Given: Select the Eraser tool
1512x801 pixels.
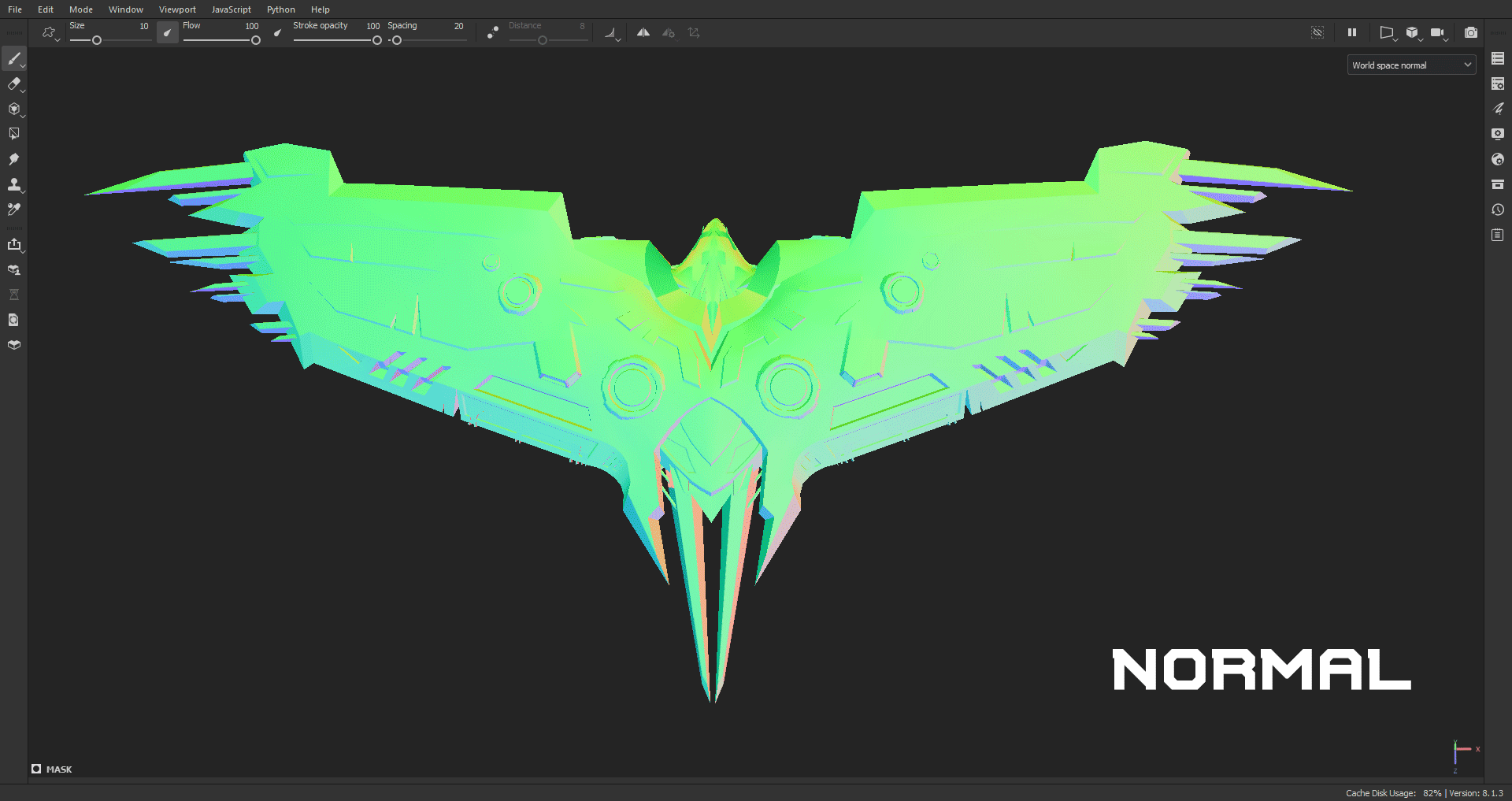Looking at the screenshot, I should pos(14,83).
